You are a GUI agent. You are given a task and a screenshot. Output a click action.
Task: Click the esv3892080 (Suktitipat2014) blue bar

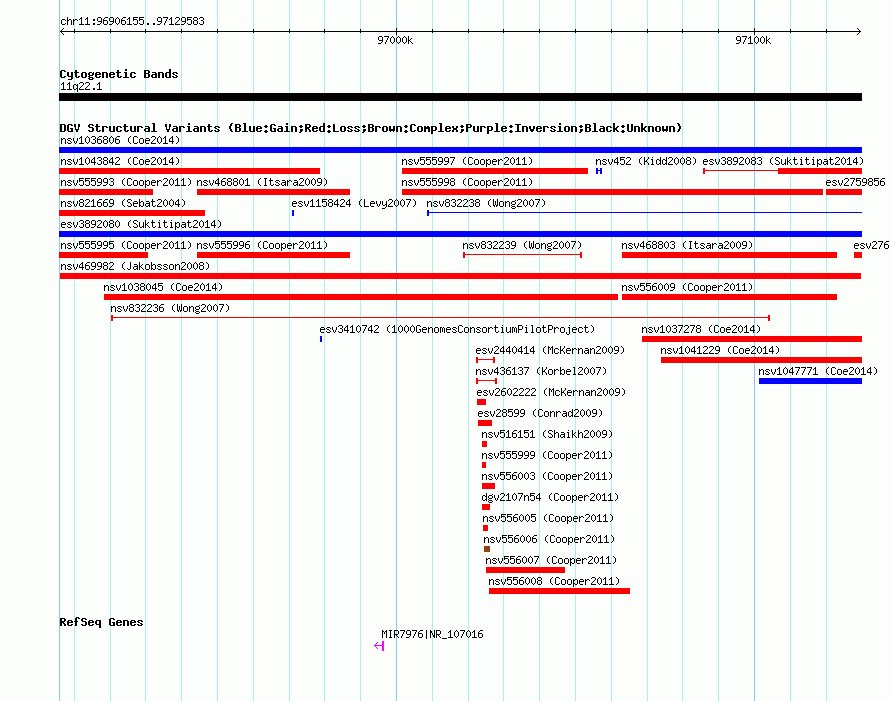(460, 234)
